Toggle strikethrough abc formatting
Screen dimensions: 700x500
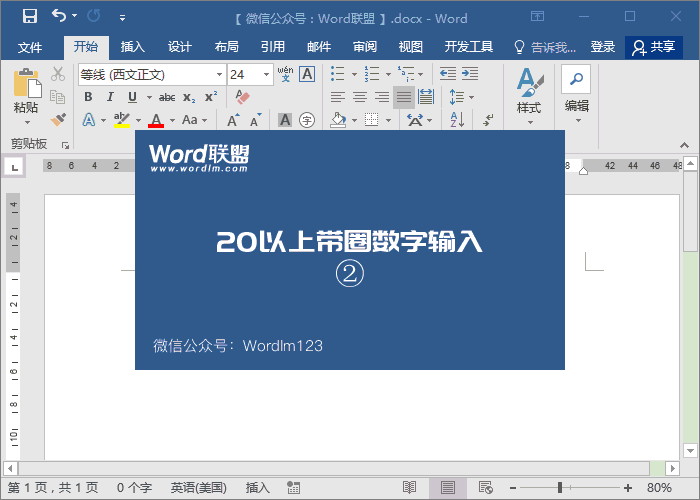(x=167, y=97)
